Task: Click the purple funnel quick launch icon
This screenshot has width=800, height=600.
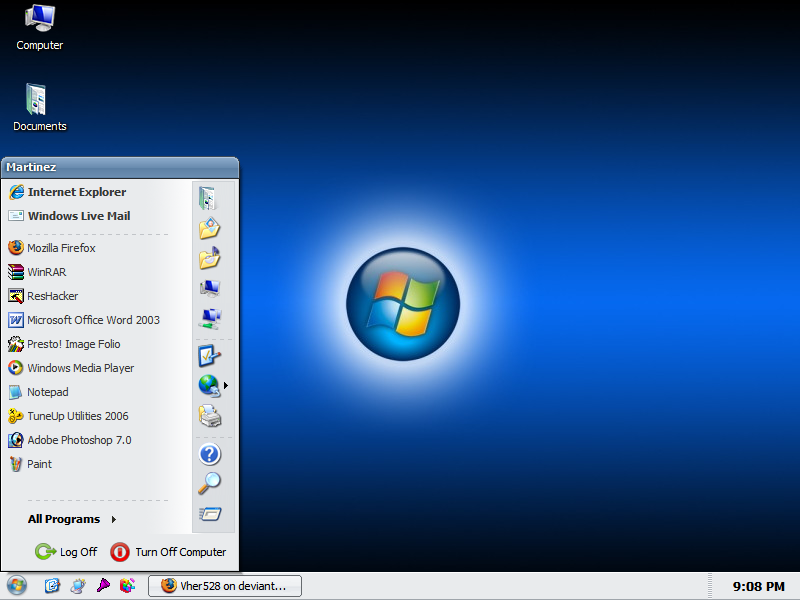Action: click(103, 585)
